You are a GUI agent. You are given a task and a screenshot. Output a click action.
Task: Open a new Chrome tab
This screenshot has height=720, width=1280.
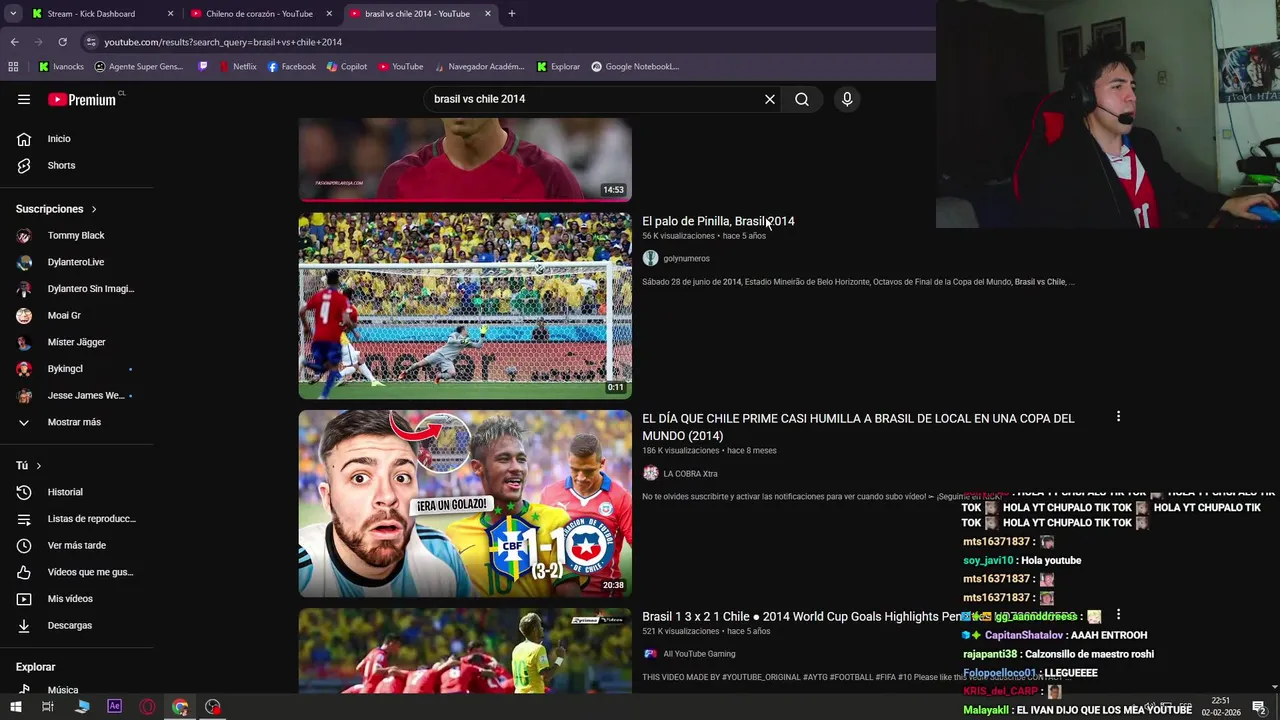511,14
